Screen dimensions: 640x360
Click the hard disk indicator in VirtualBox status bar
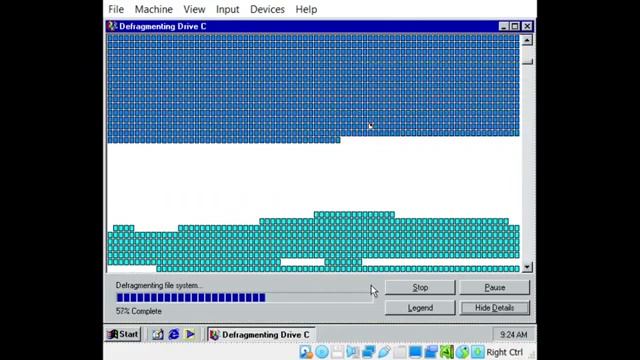[x=306, y=352]
